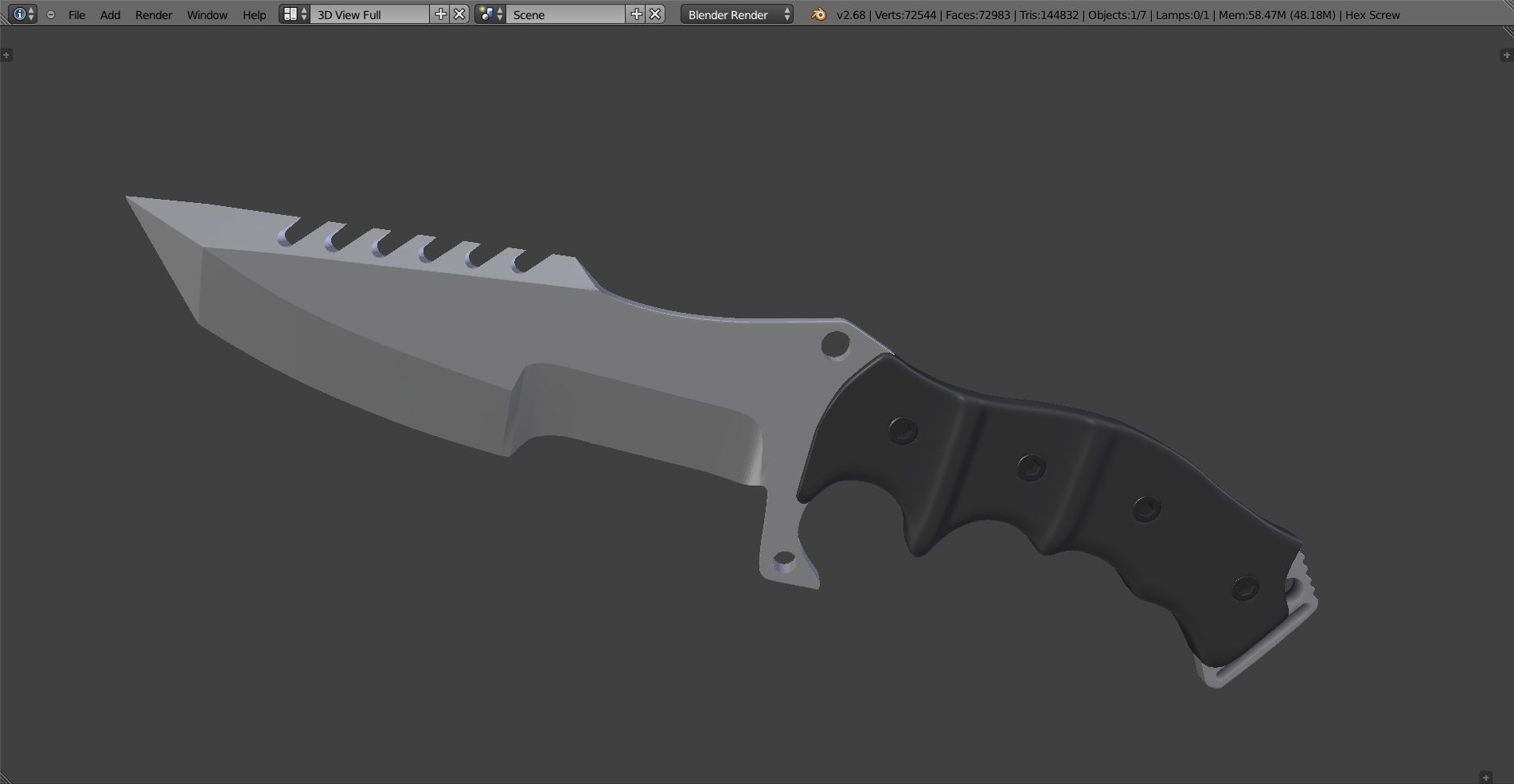Open the Help menu
1514x784 pixels.
254,14
